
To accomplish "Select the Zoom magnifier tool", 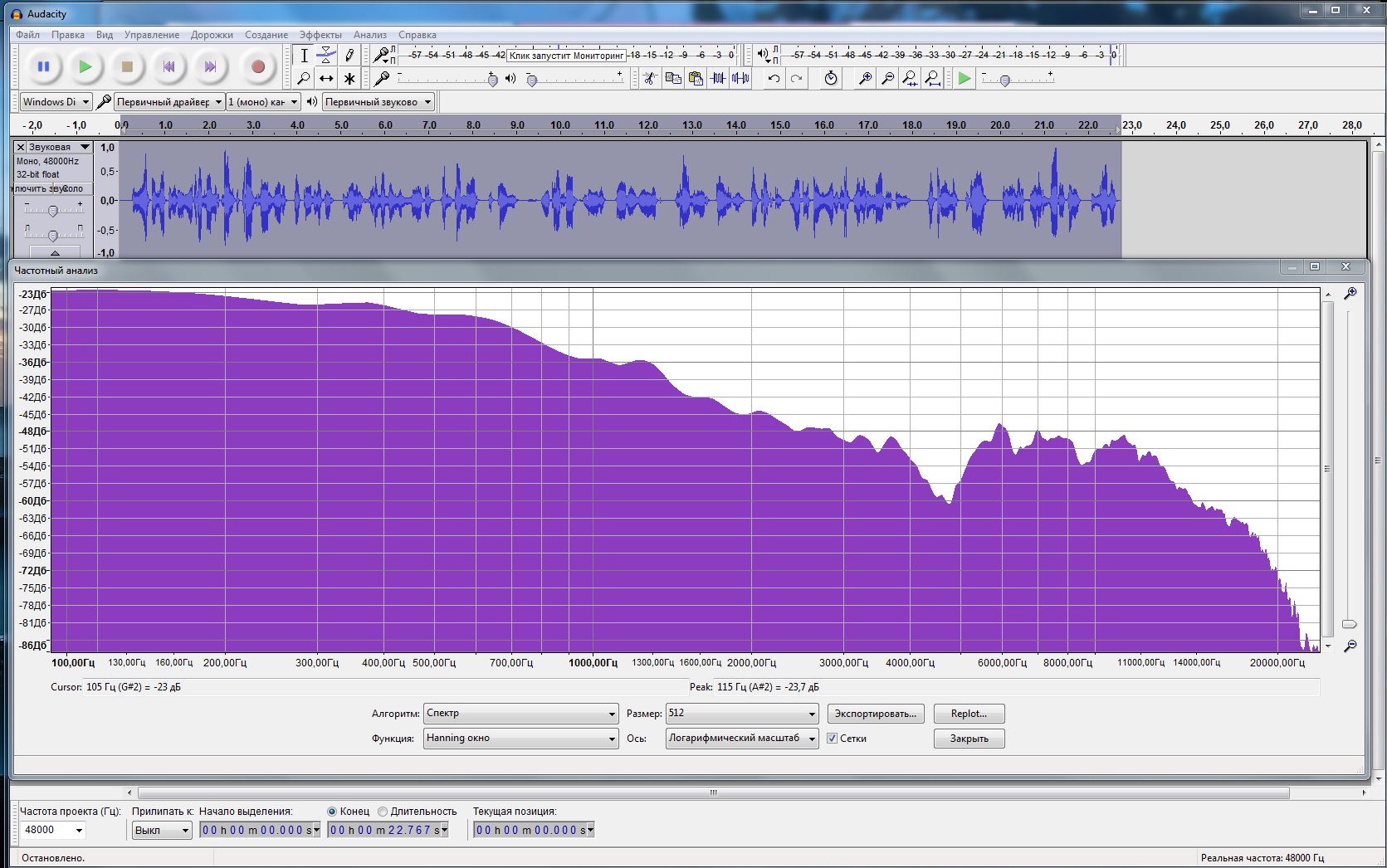I will pyautogui.click(x=305, y=78).
